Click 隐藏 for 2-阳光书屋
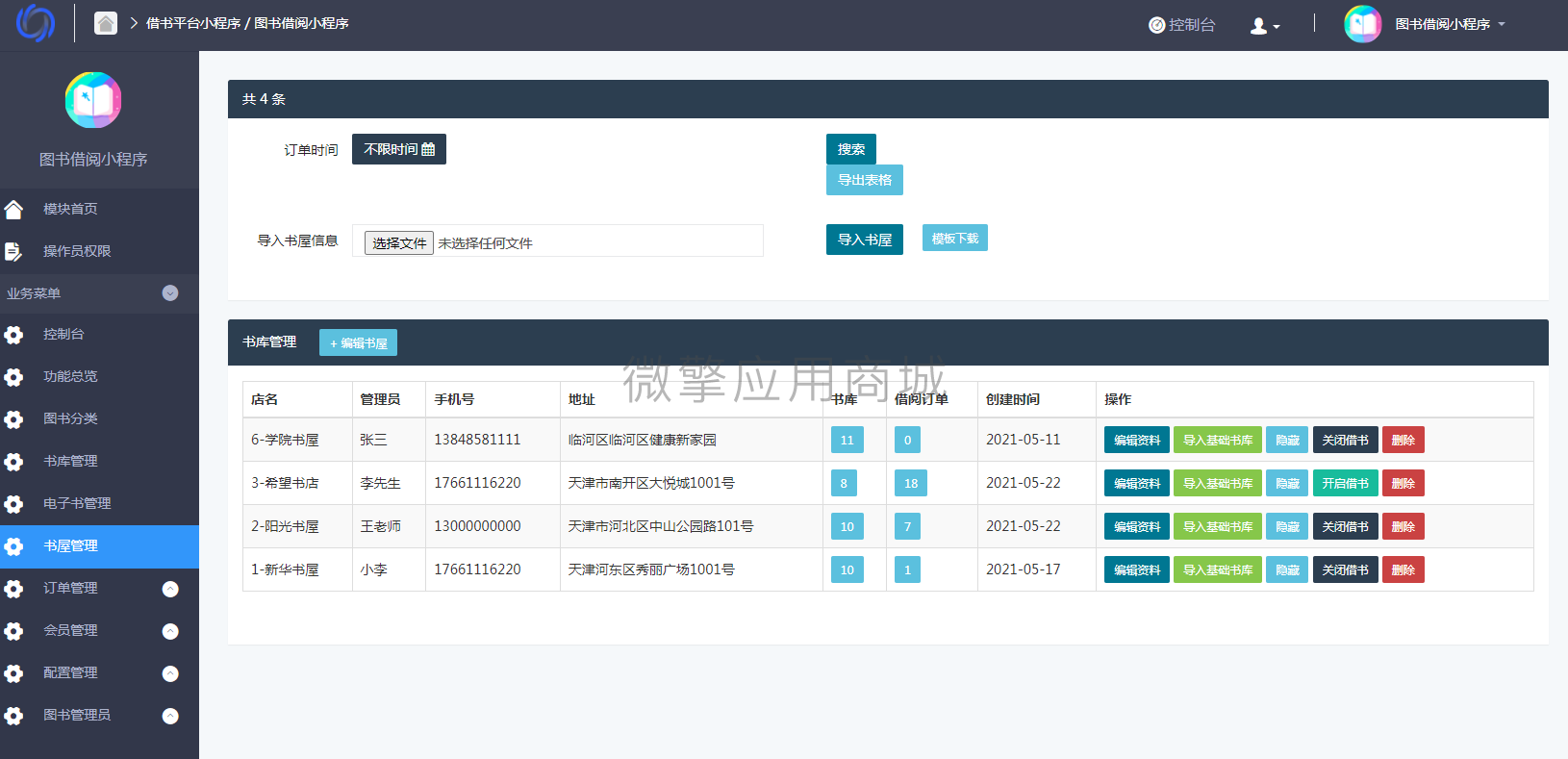Image resolution: width=1568 pixels, height=759 pixels. pos(1287,526)
